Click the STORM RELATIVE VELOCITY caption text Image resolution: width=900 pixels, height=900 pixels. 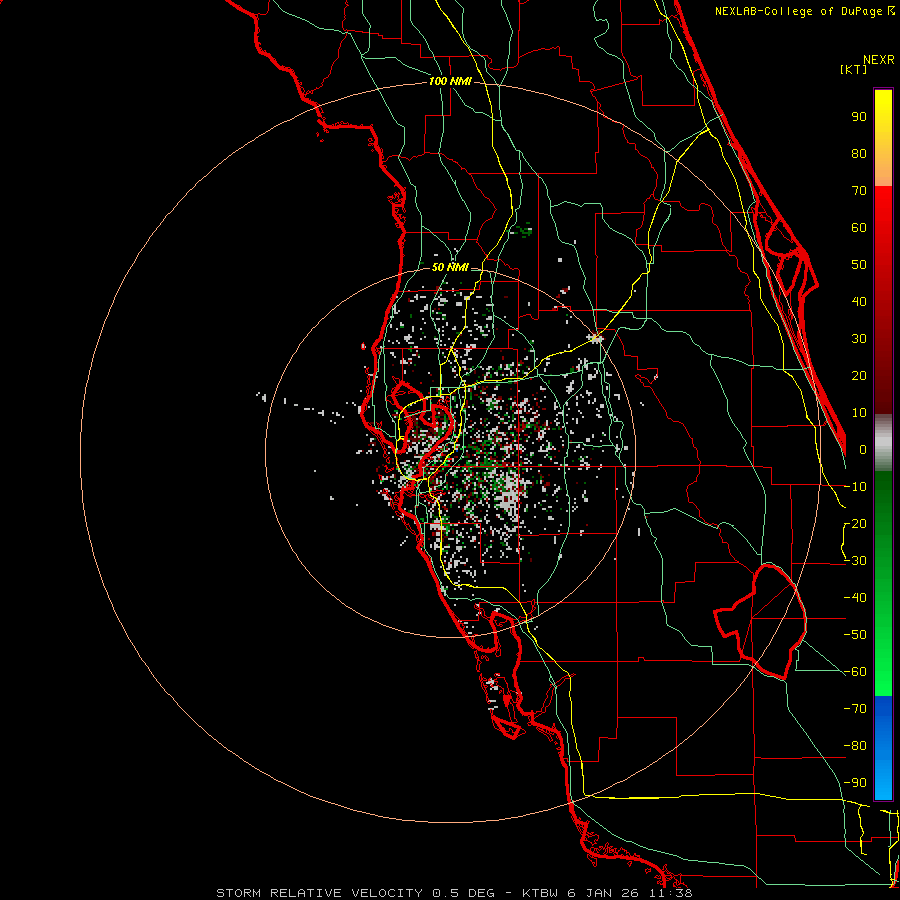(x=319, y=893)
